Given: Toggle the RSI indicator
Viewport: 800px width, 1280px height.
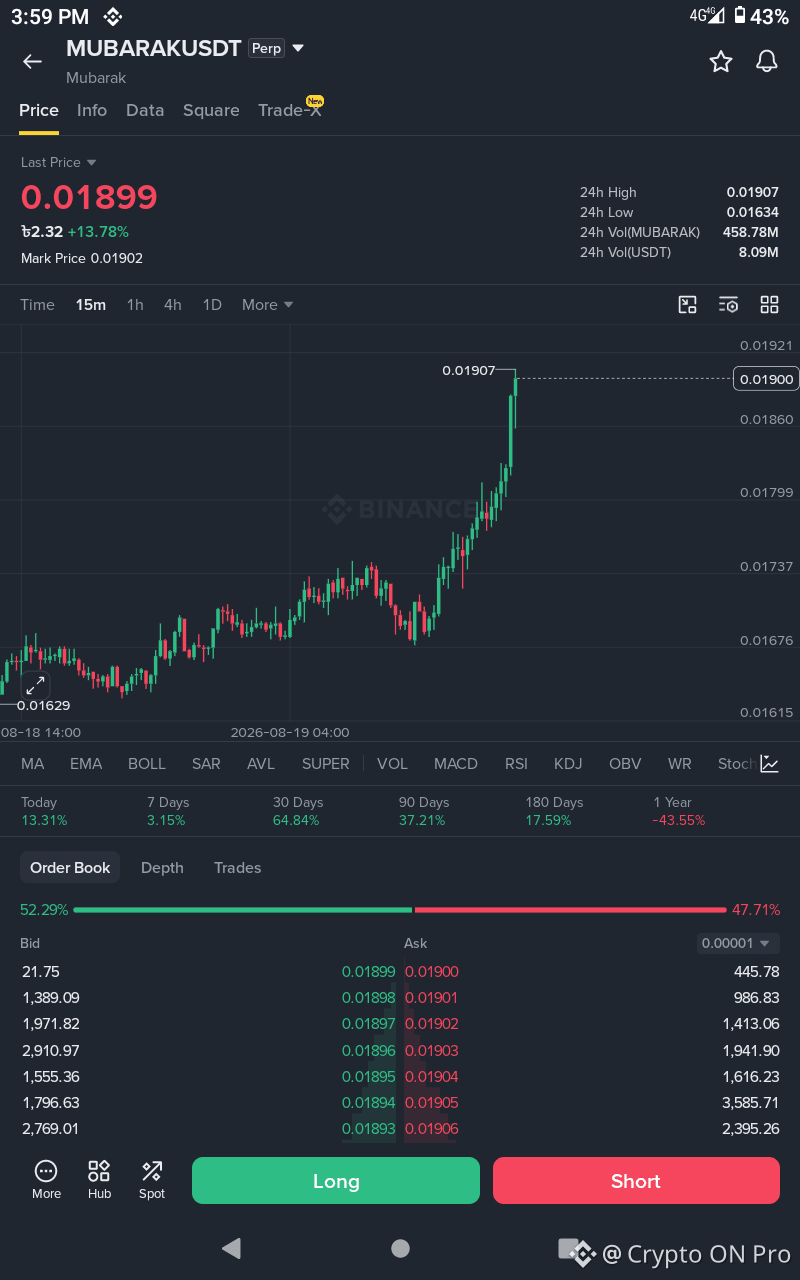Looking at the screenshot, I should [516, 764].
